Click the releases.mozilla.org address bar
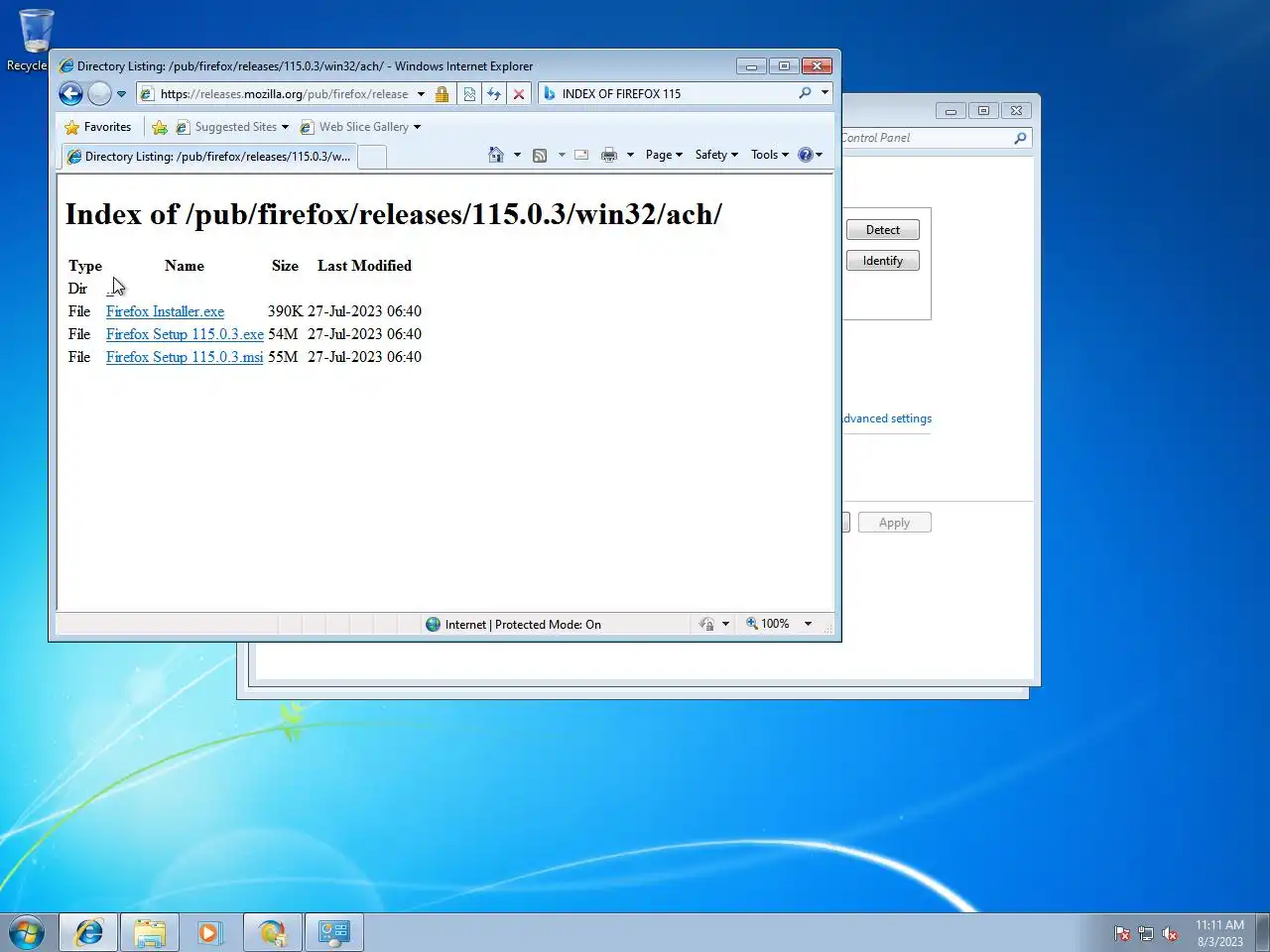The width and height of the screenshot is (1270, 952). pos(286,94)
